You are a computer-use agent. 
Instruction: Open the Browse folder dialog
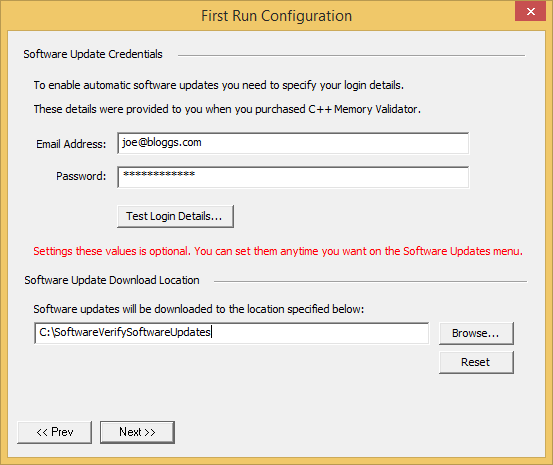pos(476,333)
